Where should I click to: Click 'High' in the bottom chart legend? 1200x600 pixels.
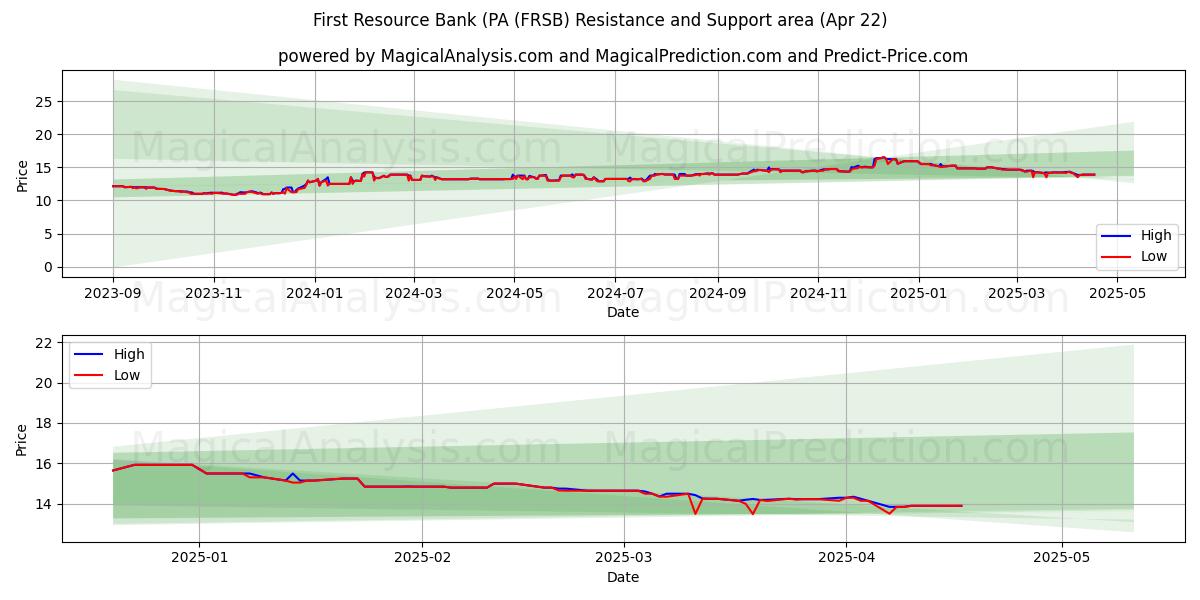(x=129, y=354)
